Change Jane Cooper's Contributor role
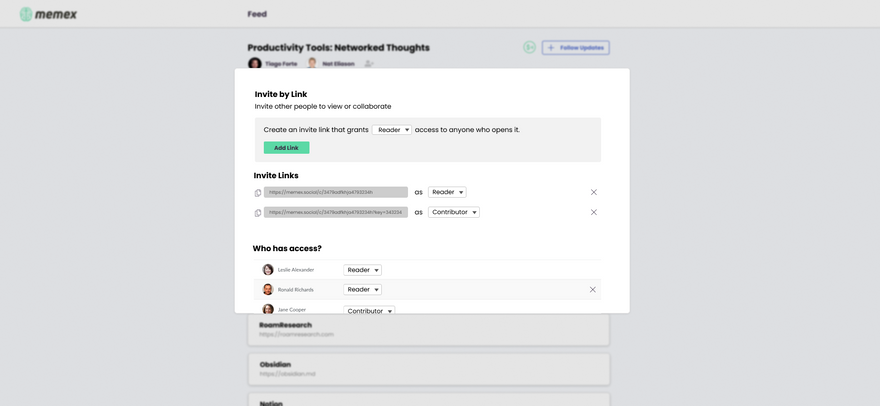 tap(369, 310)
